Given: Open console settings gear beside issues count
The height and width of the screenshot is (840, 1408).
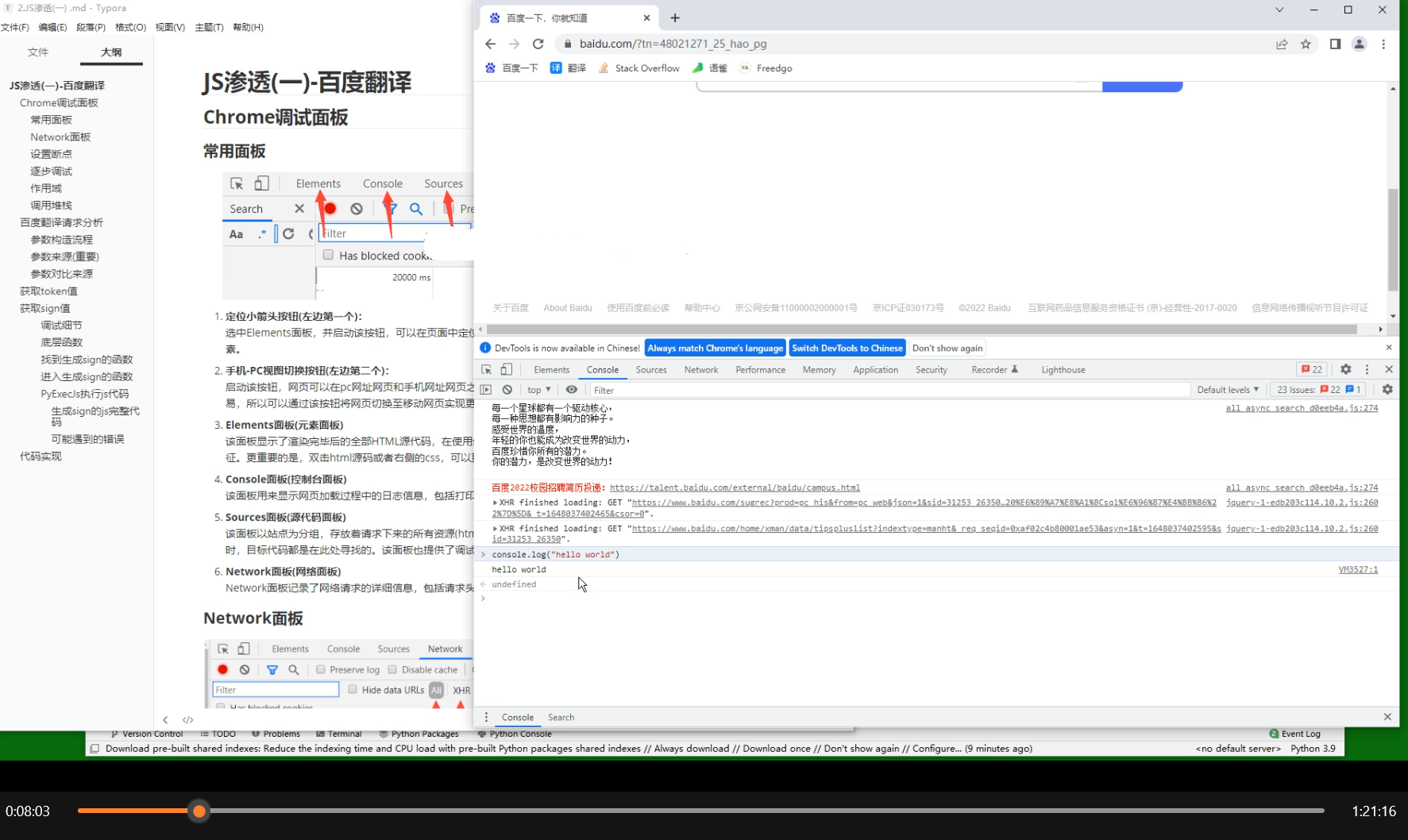Looking at the screenshot, I should [1387, 390].
